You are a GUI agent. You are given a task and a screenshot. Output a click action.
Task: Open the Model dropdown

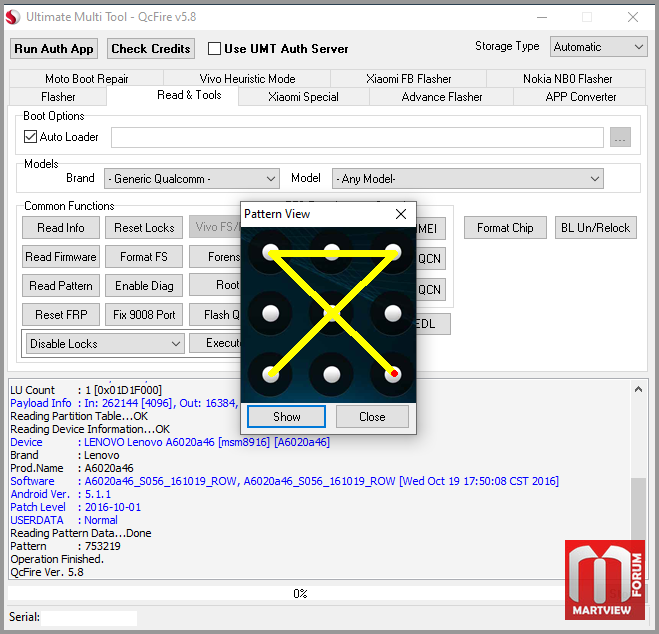(467, 179)
